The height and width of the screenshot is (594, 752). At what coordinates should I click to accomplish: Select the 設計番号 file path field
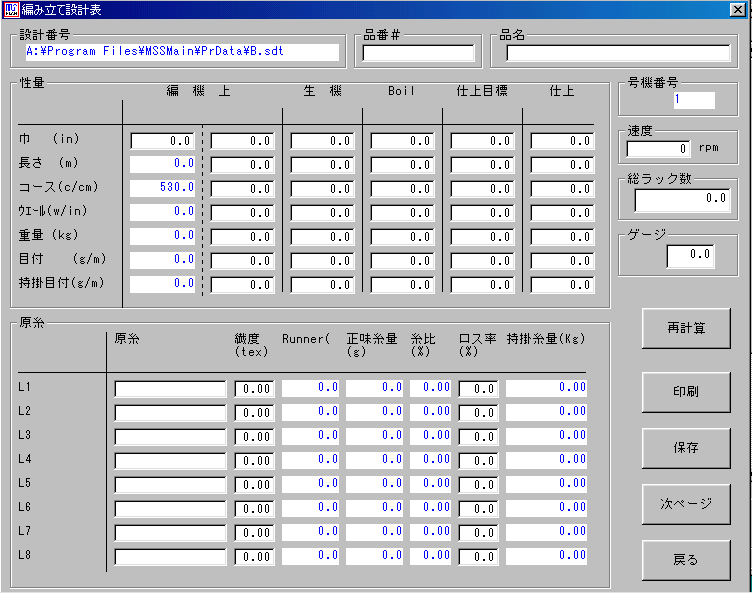tap(181, 52)
